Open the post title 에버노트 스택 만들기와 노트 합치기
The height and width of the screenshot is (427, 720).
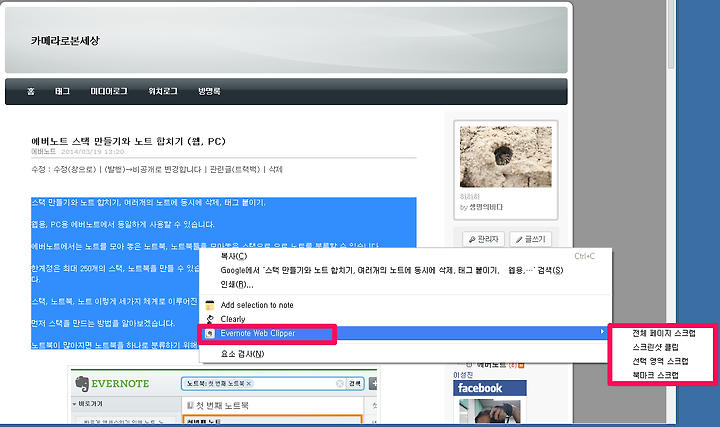click(129, 141)
